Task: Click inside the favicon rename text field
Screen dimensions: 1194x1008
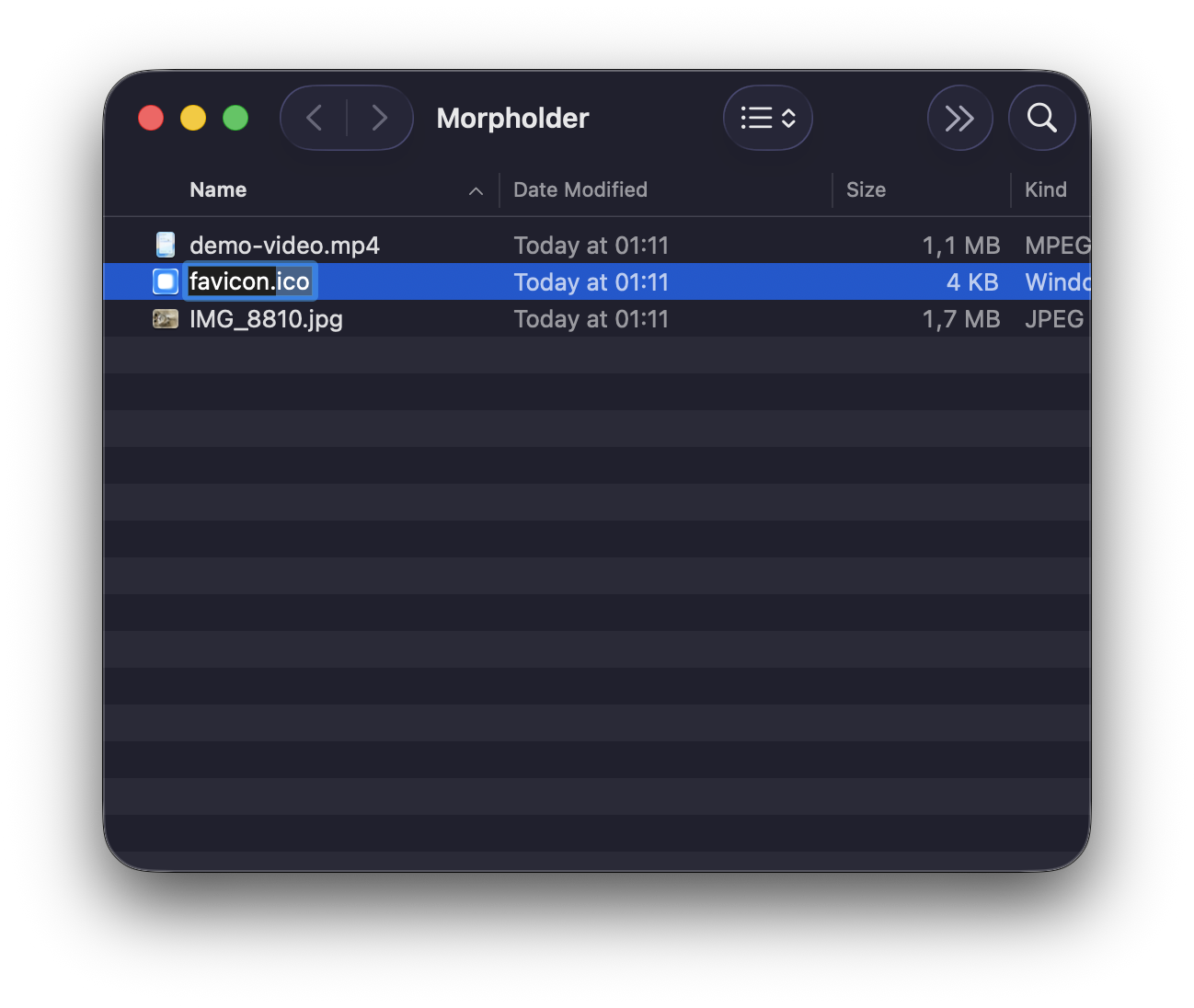Action: (x=248, y=281)
